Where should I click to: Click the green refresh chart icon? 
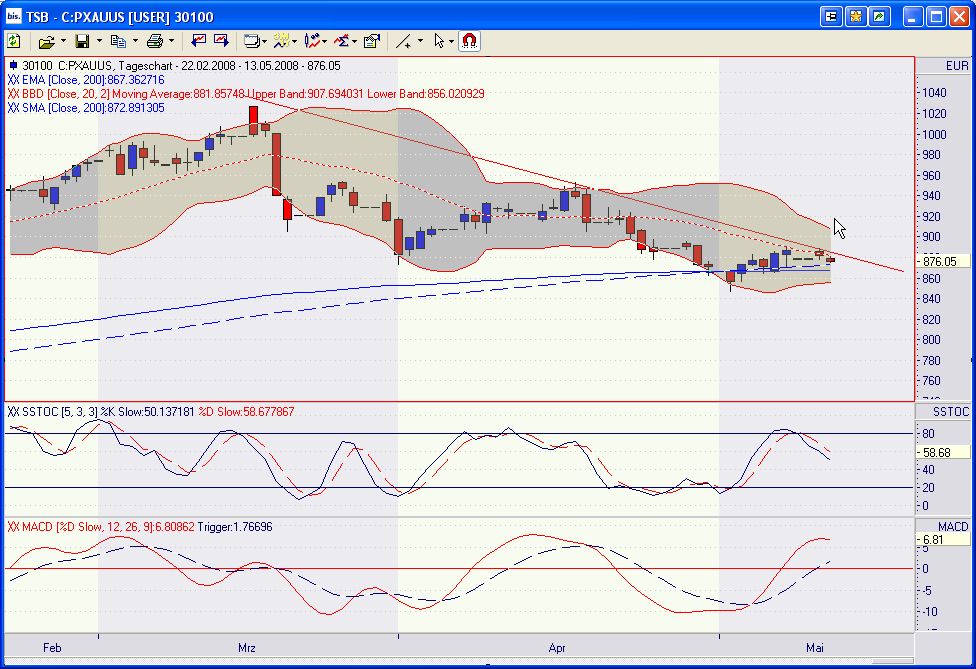(x=13, y=42)
